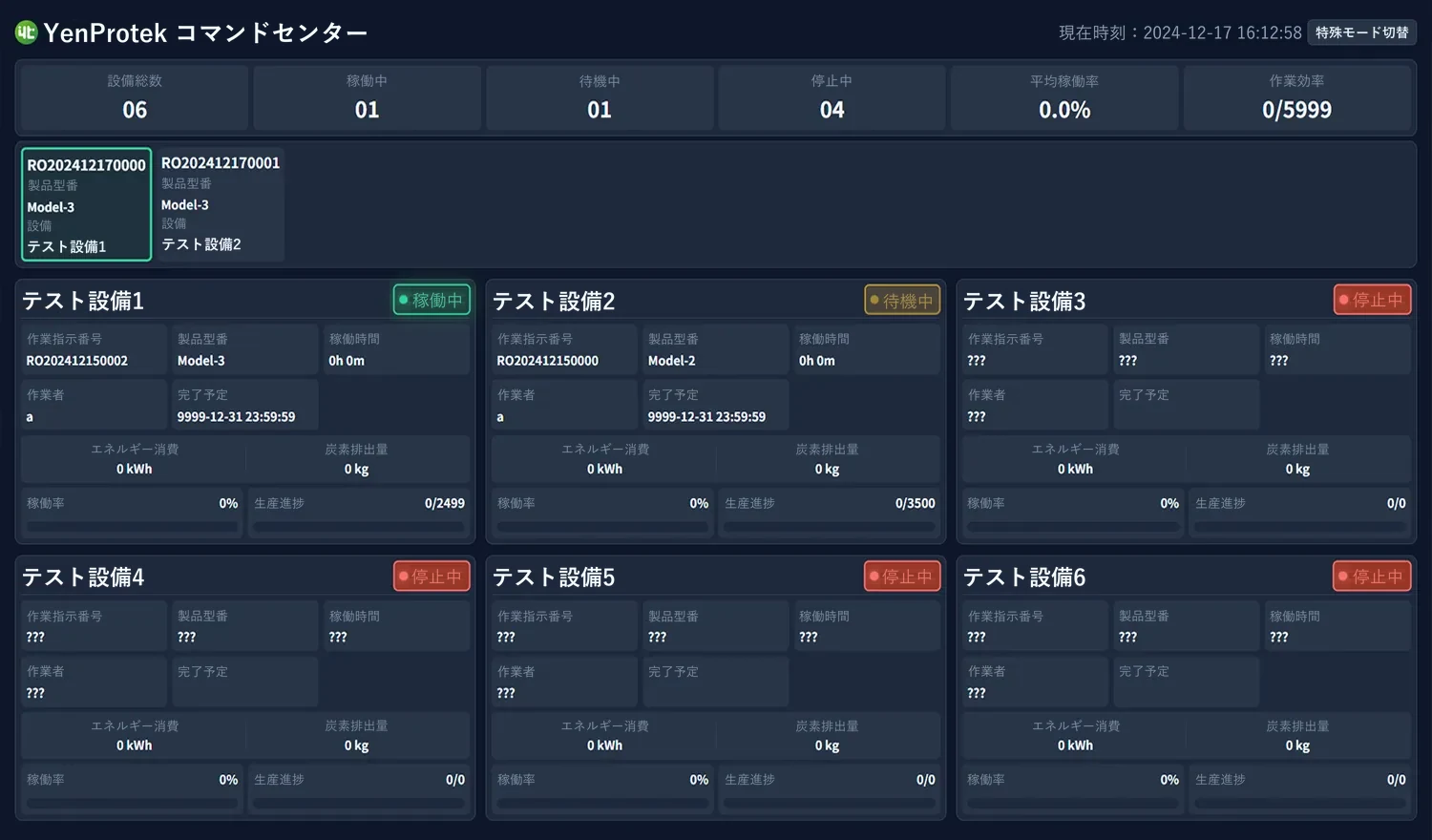The width and height of the screenshot is (1432, 840).
Task: Click 生産進捗 progress bar in テスト設備6
Action: point(1300,803)
